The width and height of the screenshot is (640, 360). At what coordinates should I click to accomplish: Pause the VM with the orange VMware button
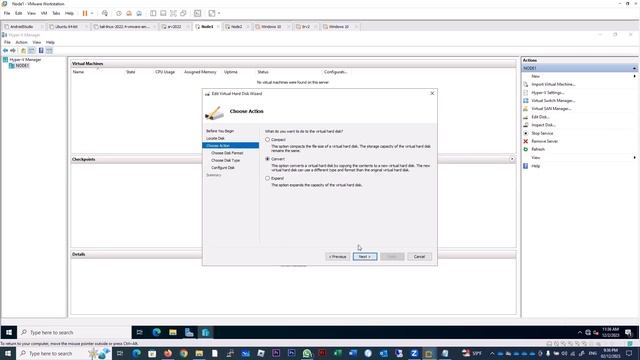85,13
